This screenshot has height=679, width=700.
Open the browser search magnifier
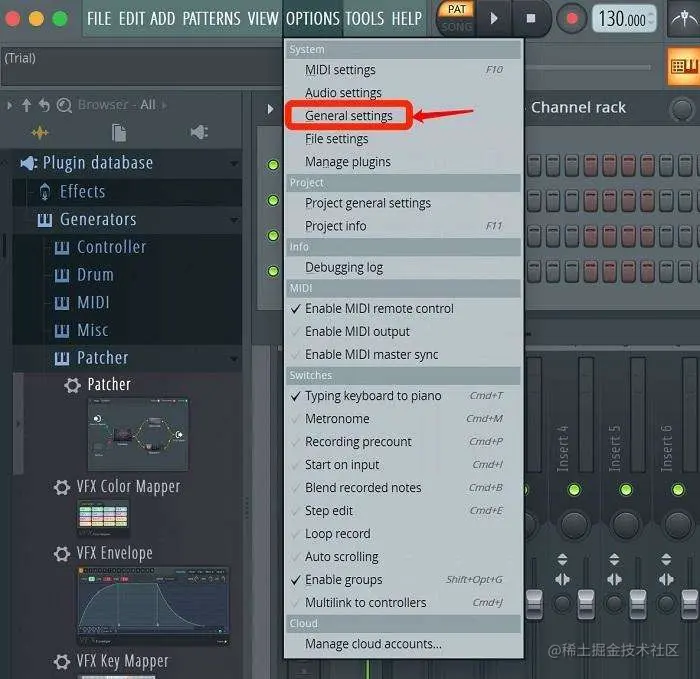click(x=64, y=105)
